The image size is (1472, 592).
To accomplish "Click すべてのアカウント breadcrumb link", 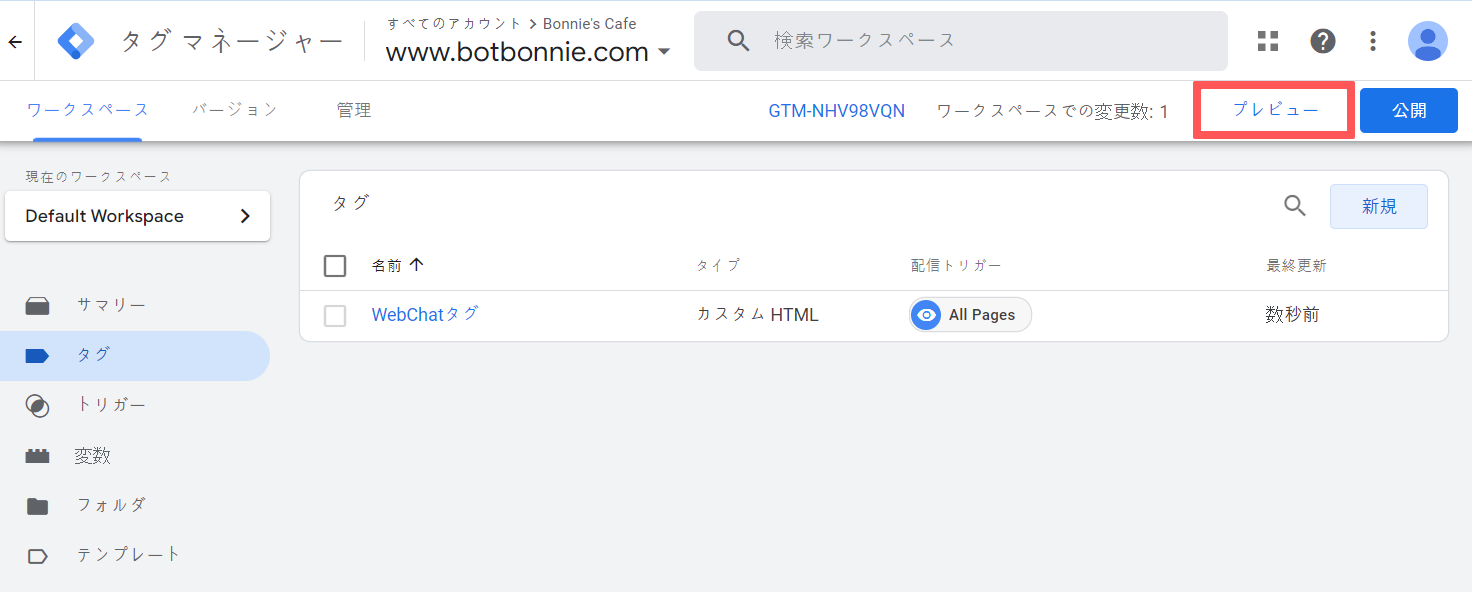I will point(454,23).
